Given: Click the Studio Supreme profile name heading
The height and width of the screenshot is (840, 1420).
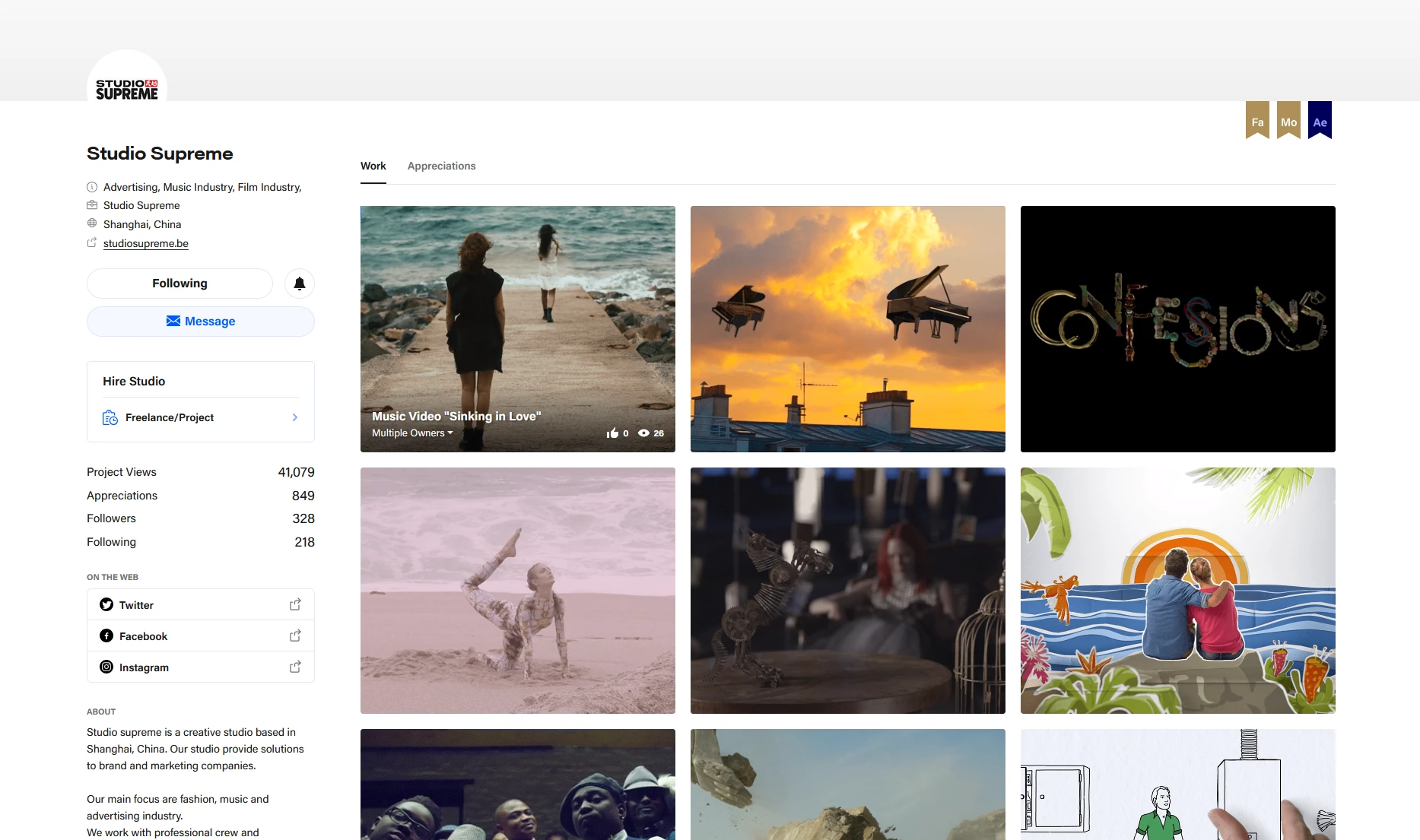Looking at the screenshot, I should point(160,154).
